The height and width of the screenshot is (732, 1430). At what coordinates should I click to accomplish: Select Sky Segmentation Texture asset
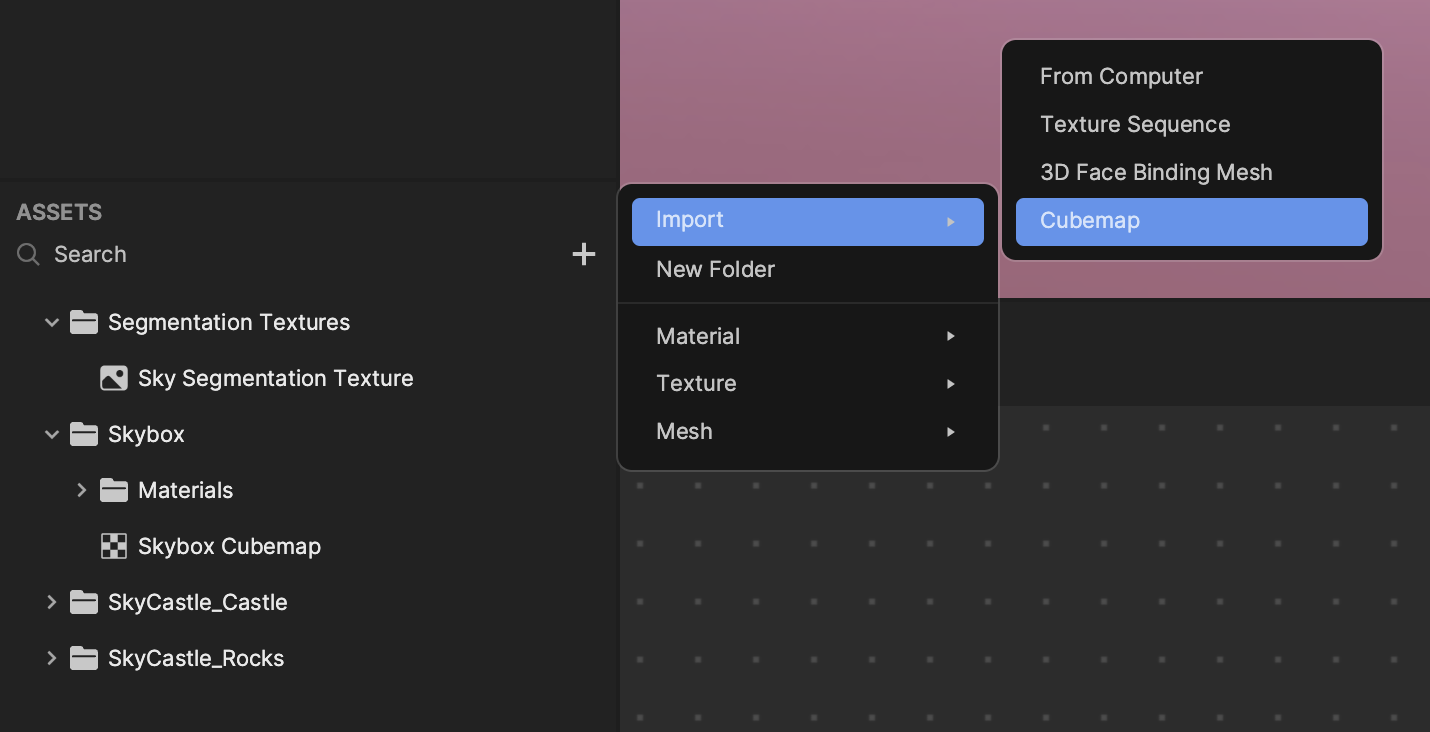click(276, 378)
